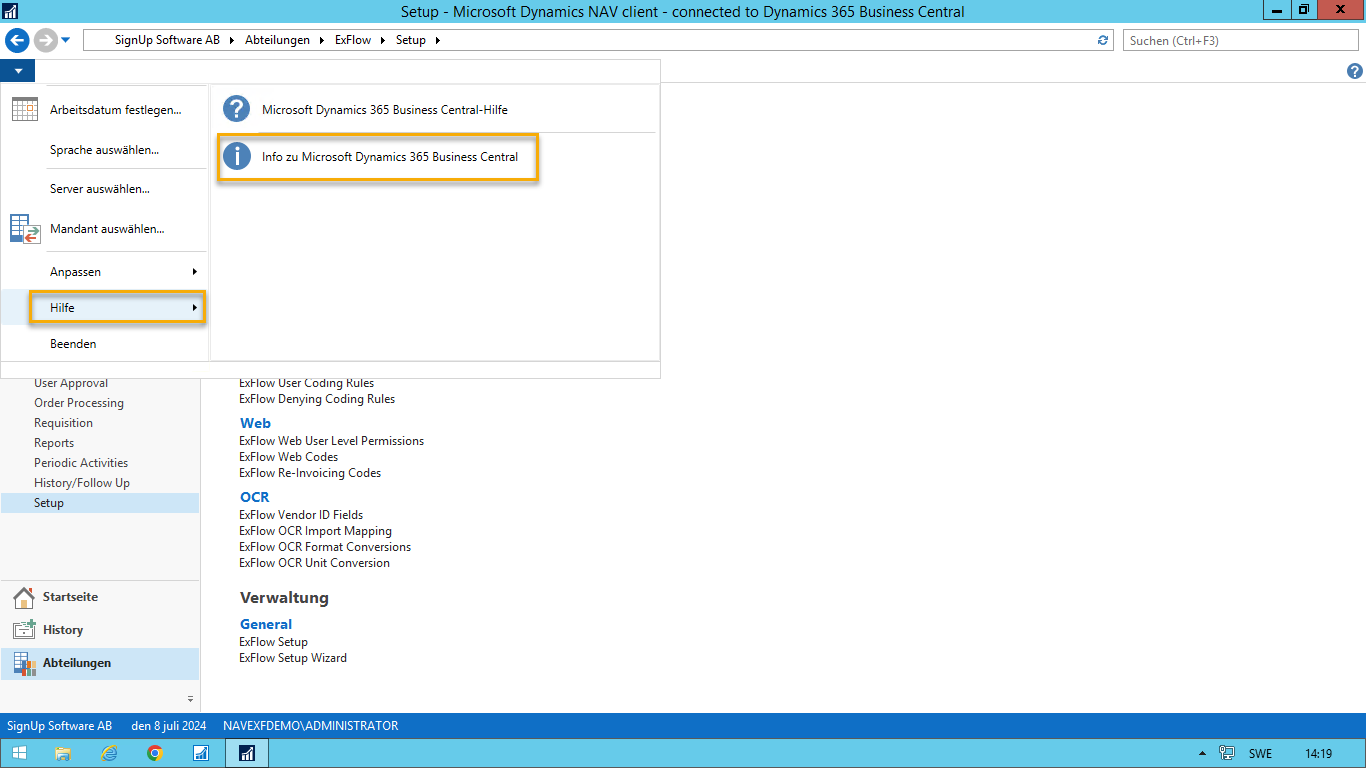This screenshot has height=768, width=1366.
Task: Click the question mark icon for Business Central-Hilfe
Action: (236, 109)
